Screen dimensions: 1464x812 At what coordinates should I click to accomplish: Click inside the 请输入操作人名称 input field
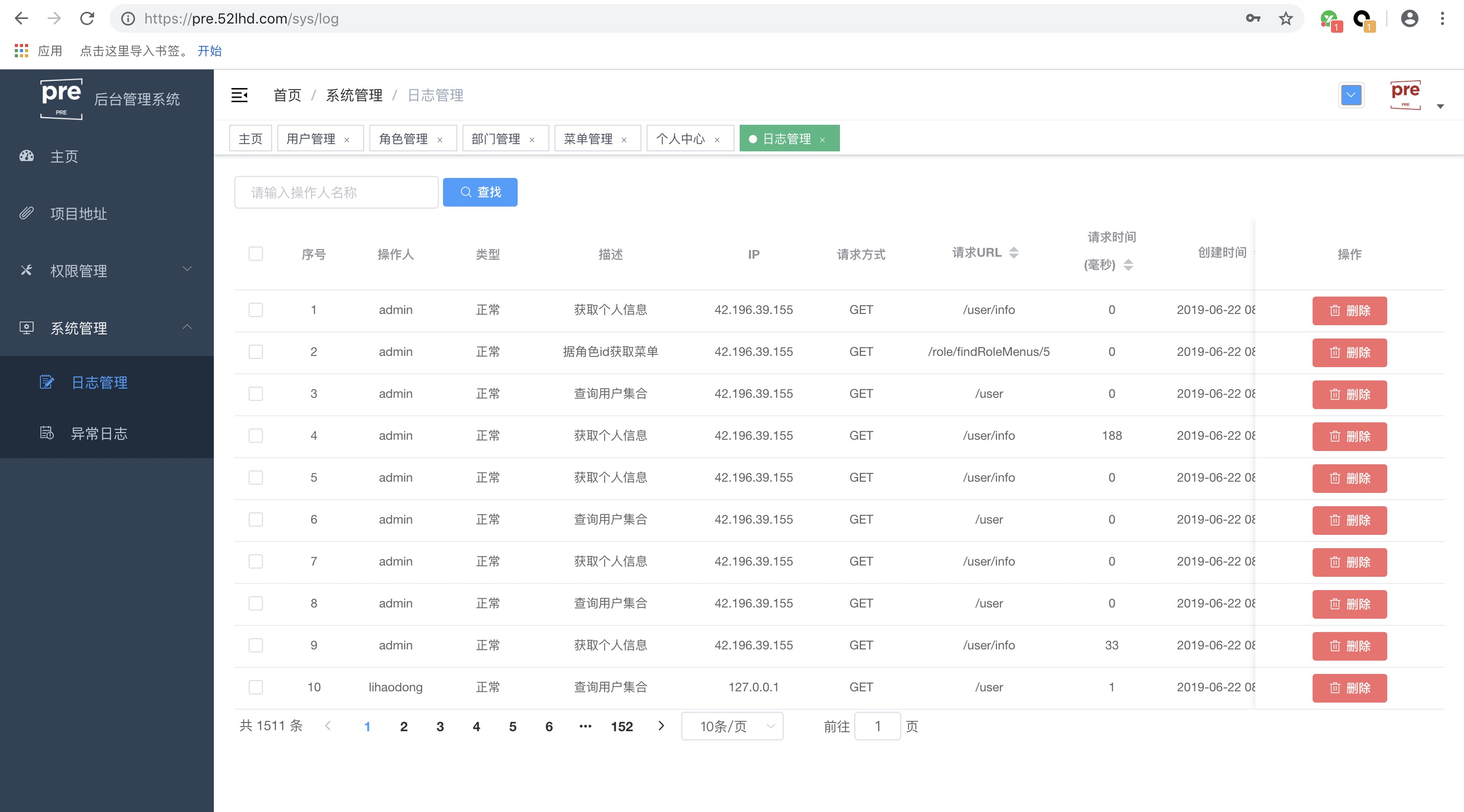336,192
